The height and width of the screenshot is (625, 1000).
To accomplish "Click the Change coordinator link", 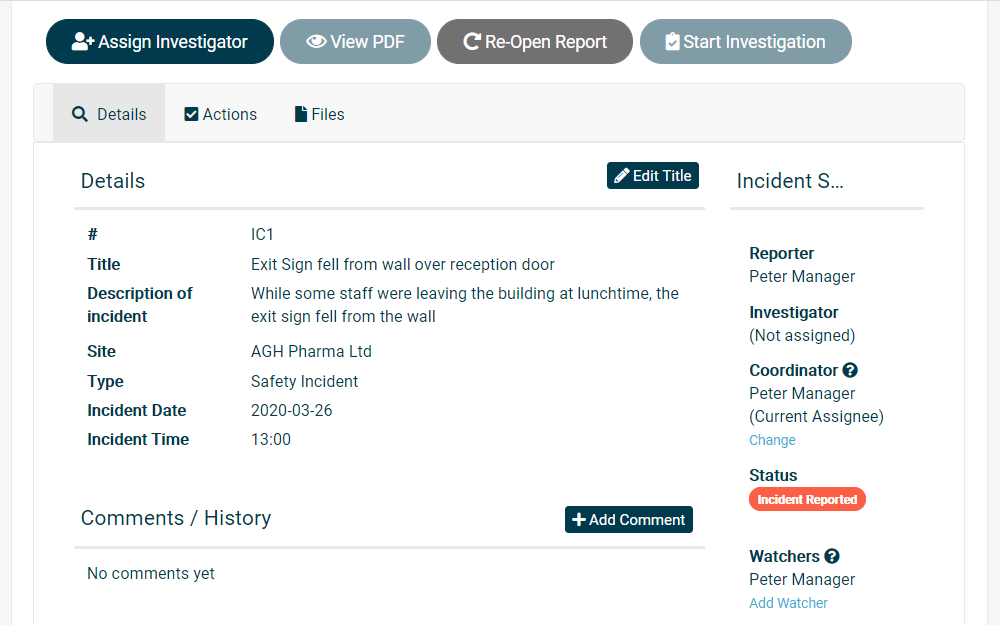I will (x=772, y=440).
